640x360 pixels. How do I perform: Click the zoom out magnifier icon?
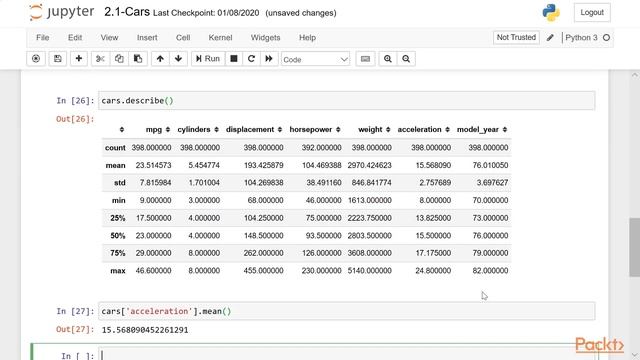point(406,59)
